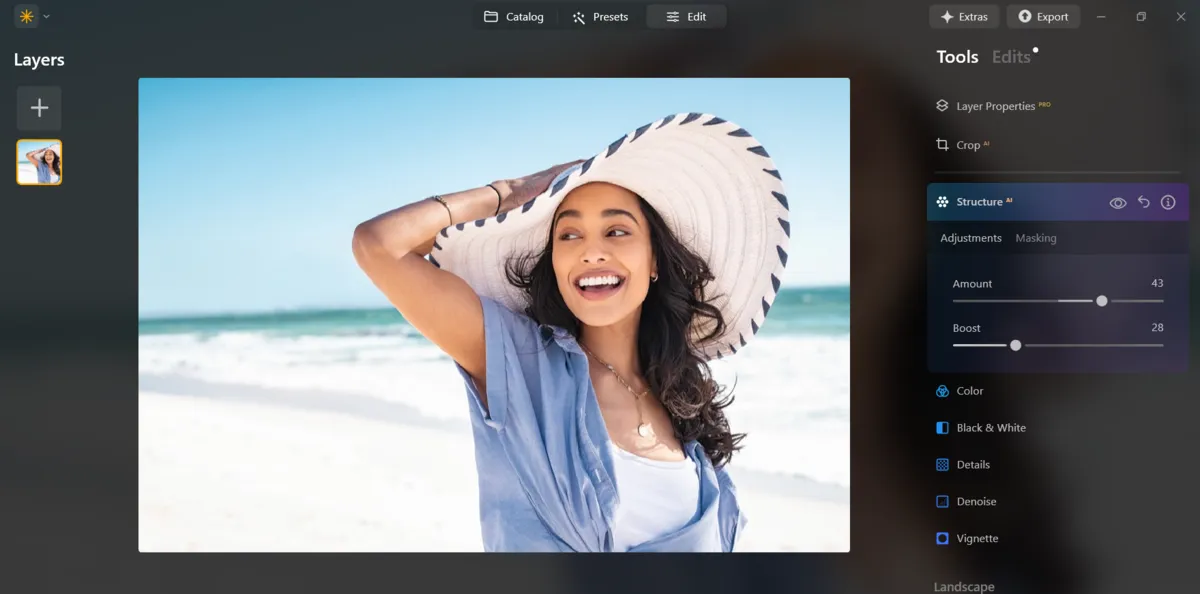The height and width of the screenshot is (594, 1200).
Task: Click the Structure AI info icon
Action: [x=1168, y=201]
